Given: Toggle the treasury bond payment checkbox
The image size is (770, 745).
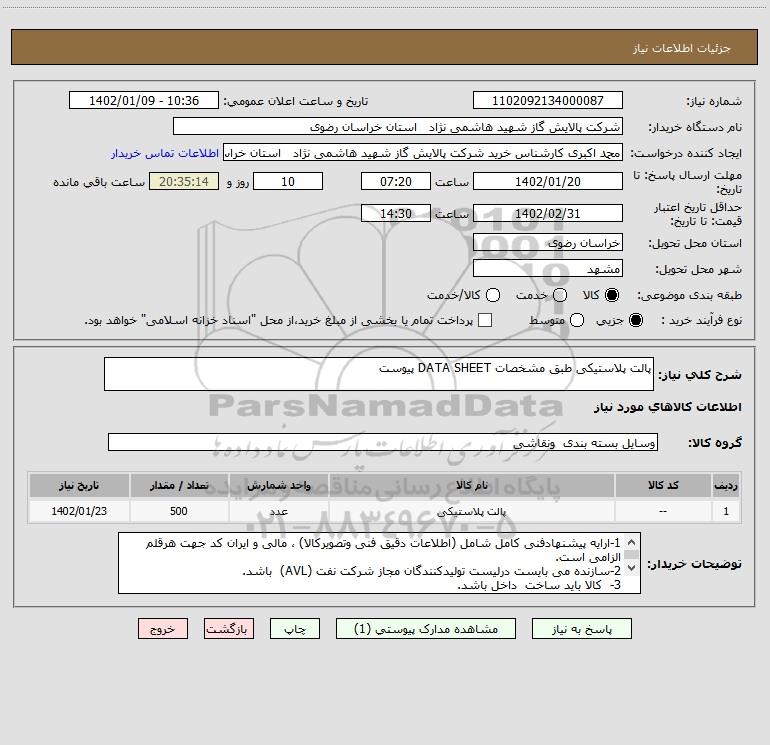Looking at the screenshot, I should pos(485,320).
